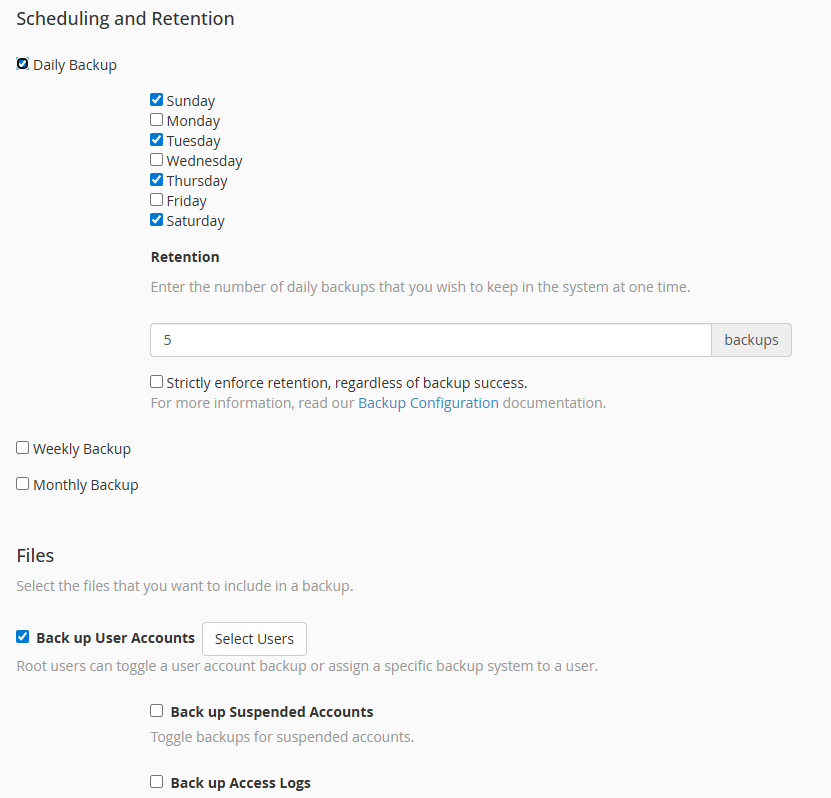Enable Monday backup day
Viewport: 831px width, 798px height.
pos(156,120)
